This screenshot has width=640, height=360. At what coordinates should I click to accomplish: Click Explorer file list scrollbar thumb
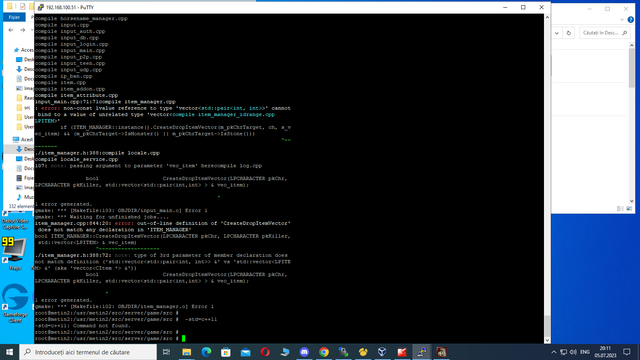click(x=631, y=67)
